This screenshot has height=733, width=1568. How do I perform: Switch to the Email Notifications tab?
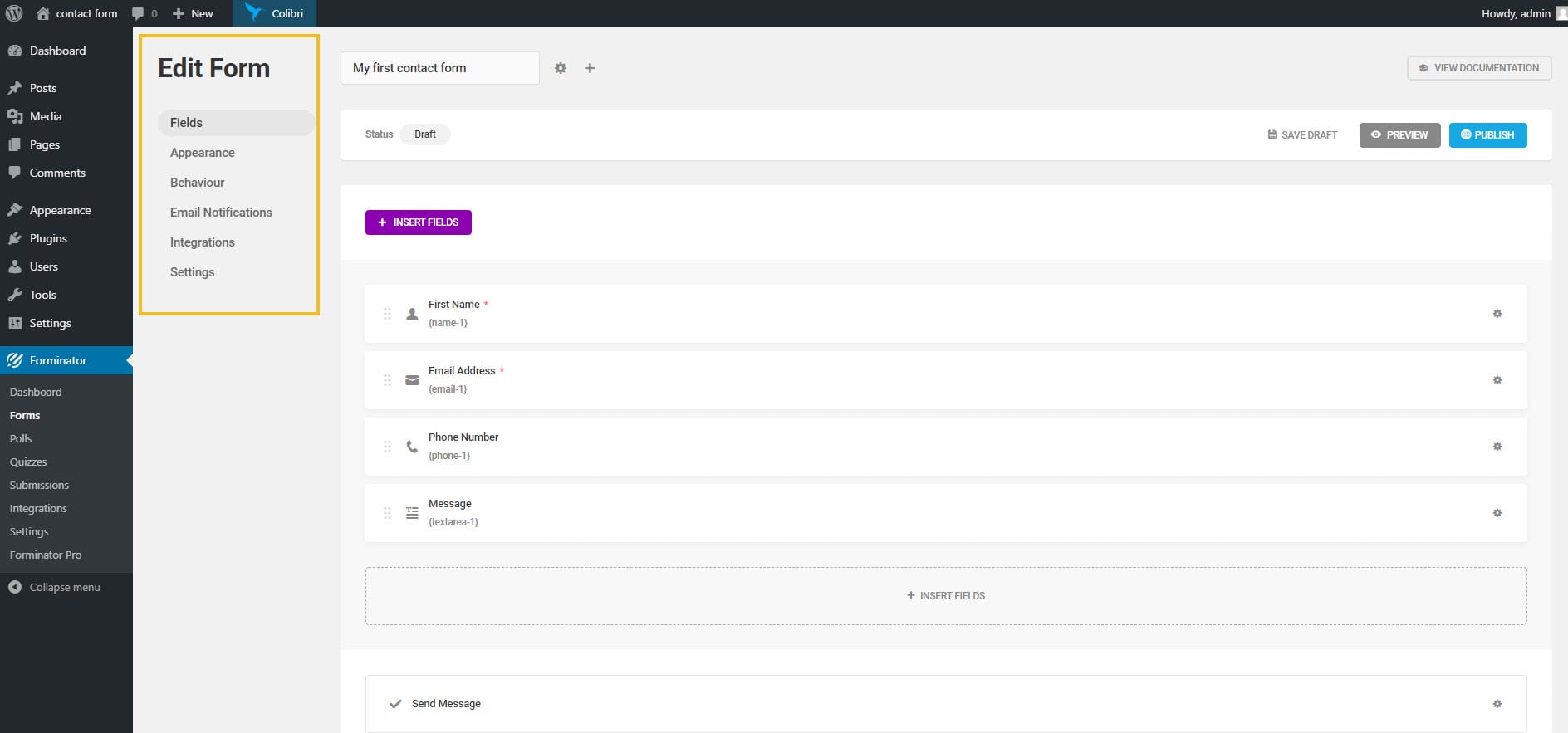pyautogui.click(x=221, y=213)
